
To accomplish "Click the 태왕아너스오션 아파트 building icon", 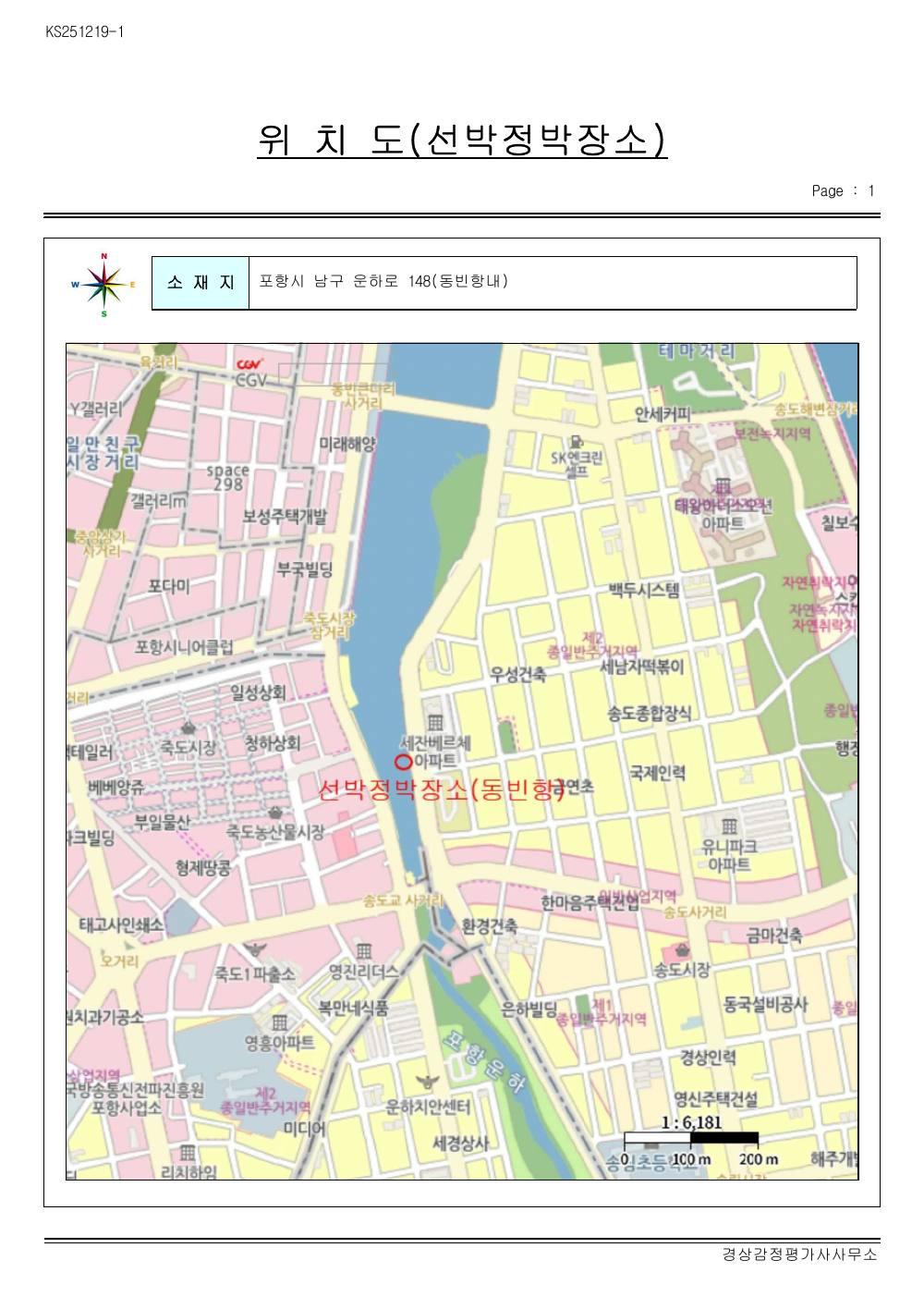I will coord(723,486).
